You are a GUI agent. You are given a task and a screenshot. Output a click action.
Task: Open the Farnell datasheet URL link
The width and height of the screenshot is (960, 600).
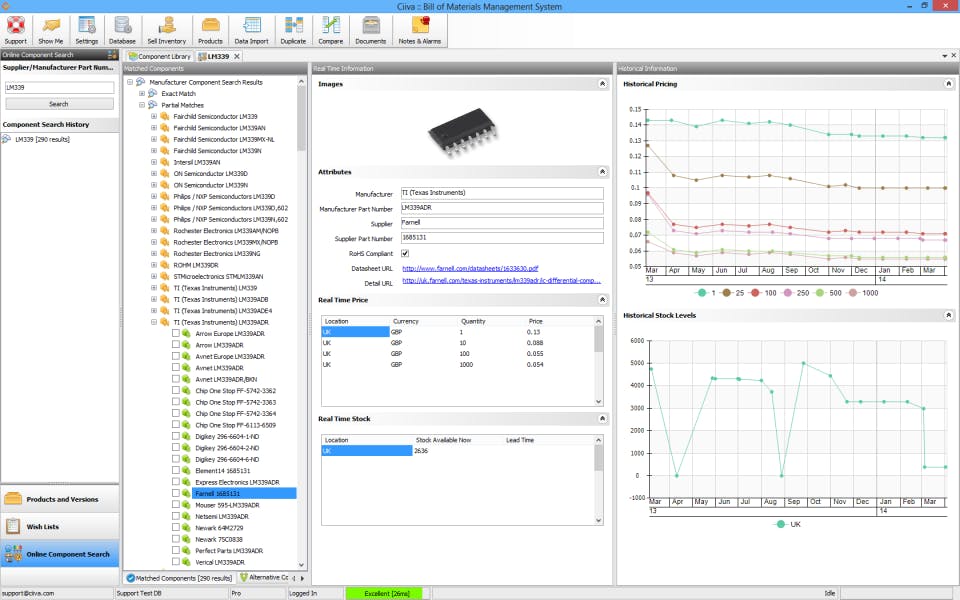pos(470,269)
